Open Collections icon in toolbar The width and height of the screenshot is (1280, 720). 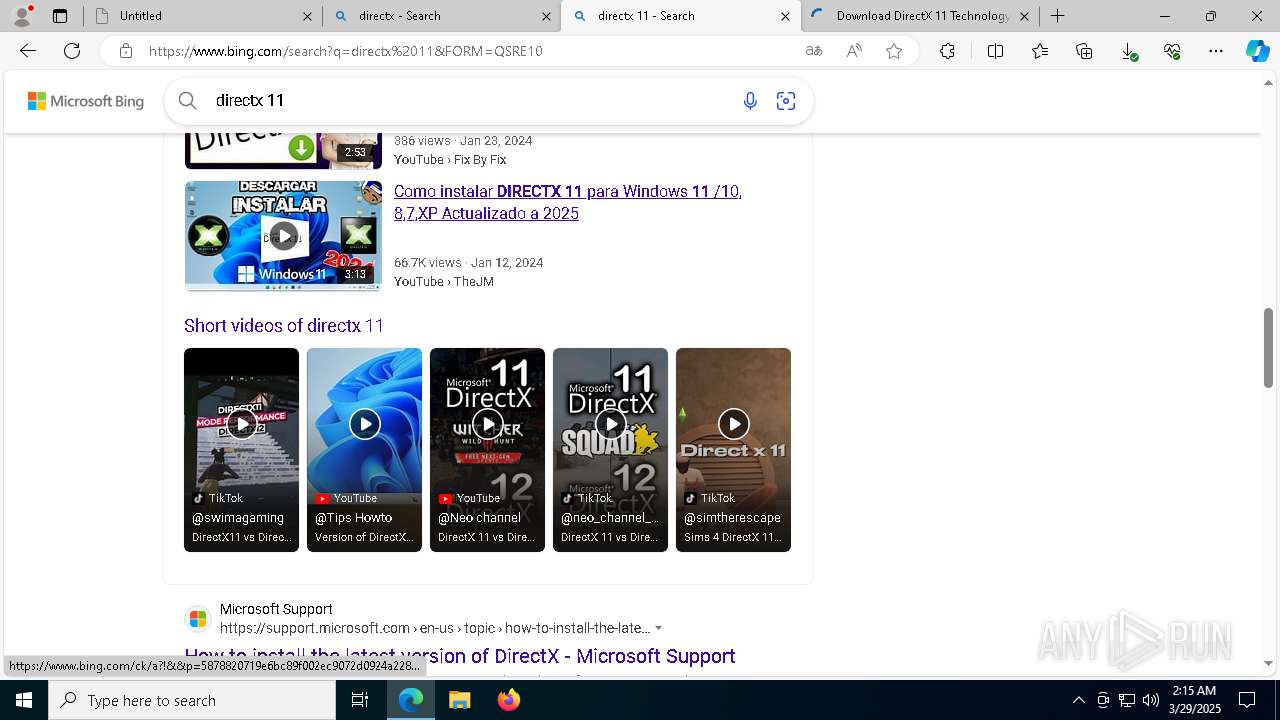point(1084,51)
